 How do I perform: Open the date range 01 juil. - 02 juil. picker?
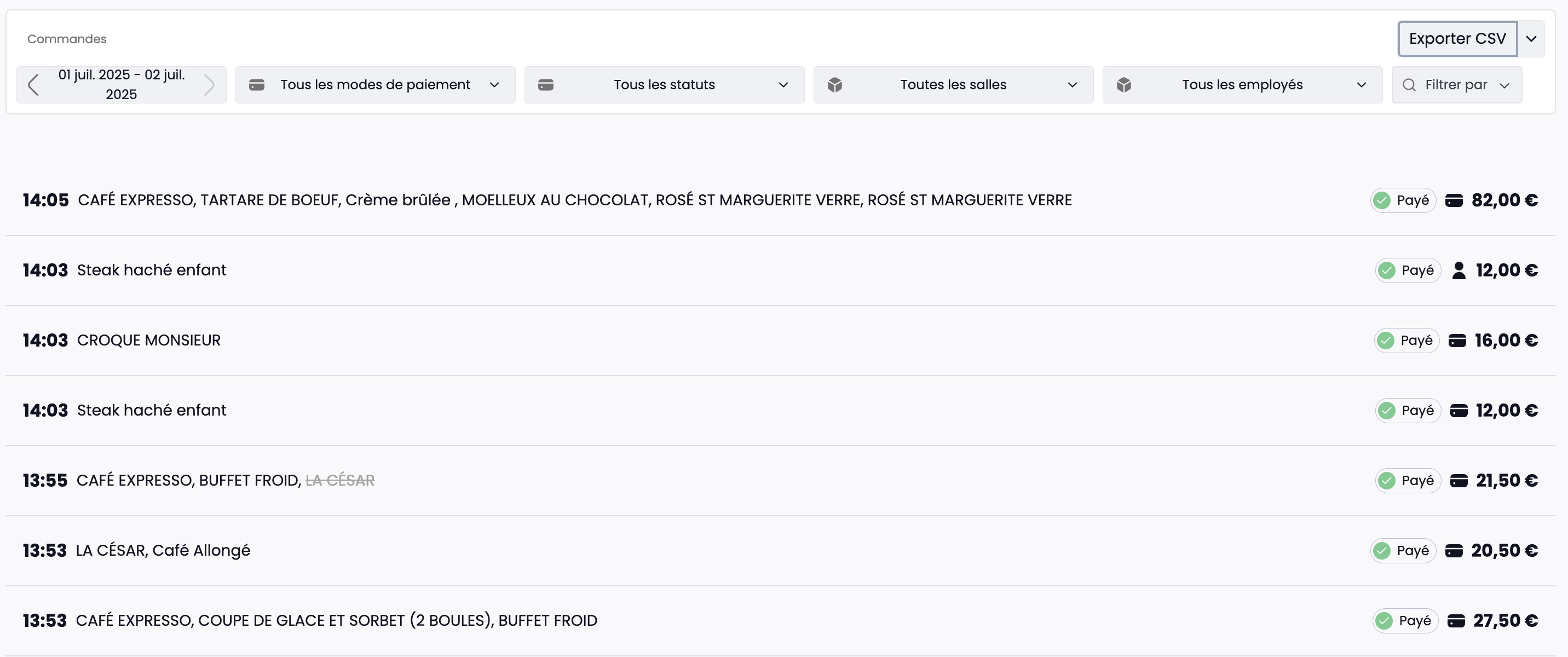pos(121,85)
